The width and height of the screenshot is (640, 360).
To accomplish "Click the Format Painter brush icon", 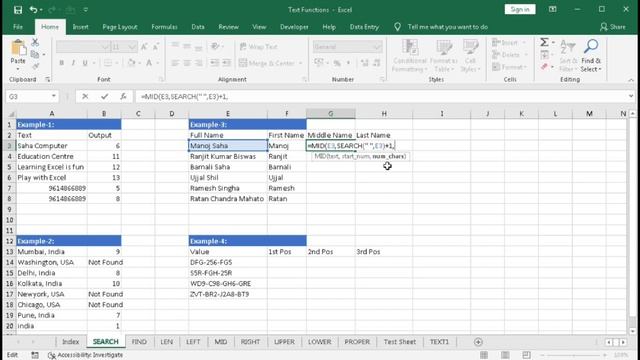I will point(35,66).
